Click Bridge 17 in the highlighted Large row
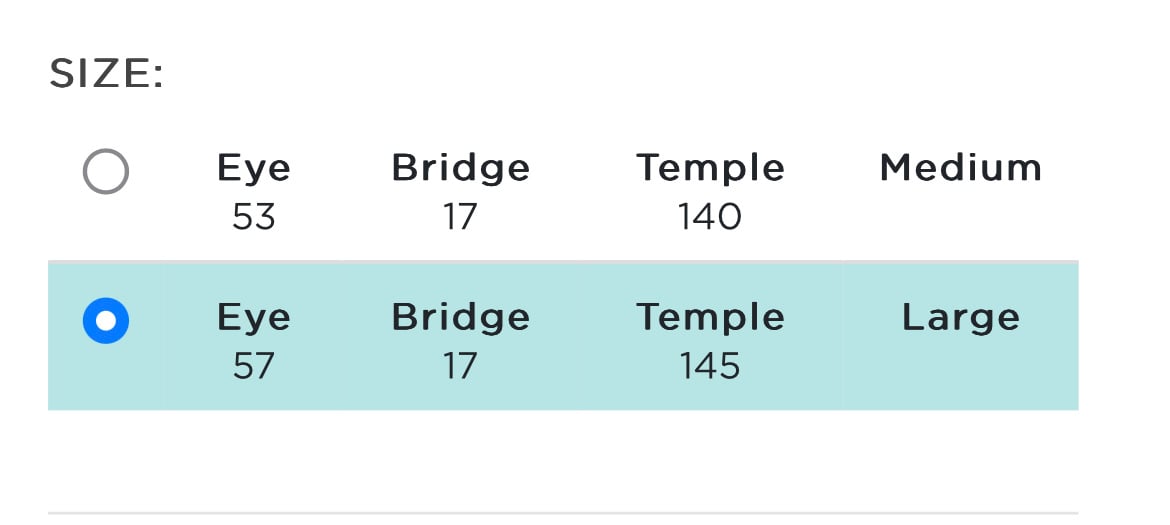Screen dimensions: 1170x525 460,342
